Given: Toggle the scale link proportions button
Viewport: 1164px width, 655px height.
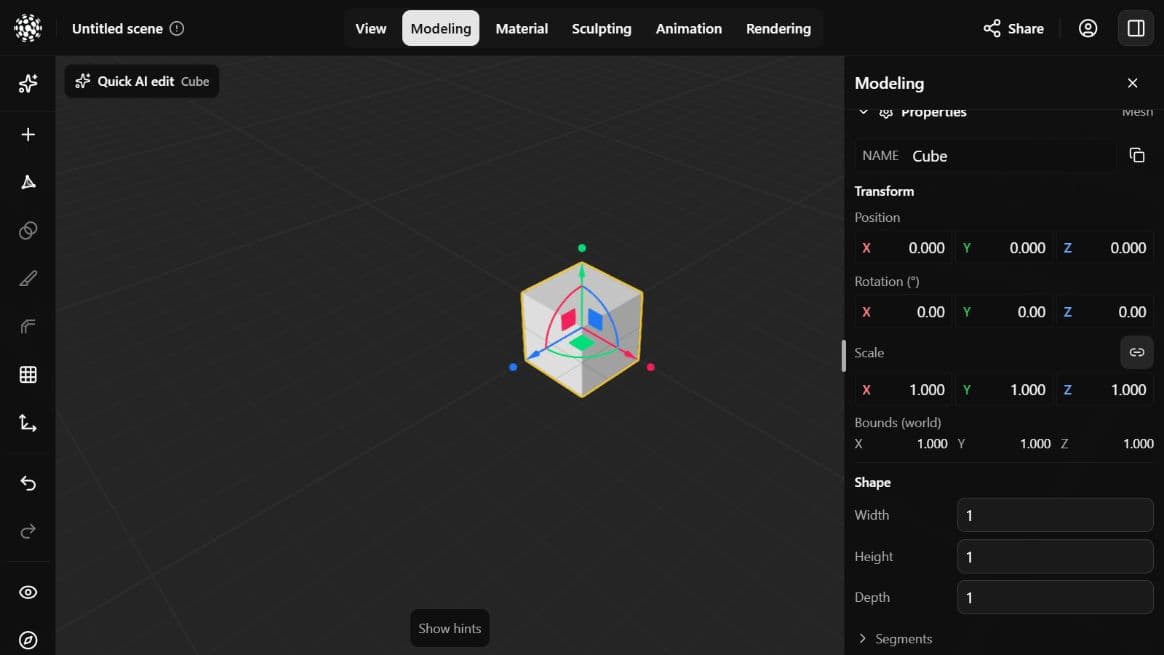Looking at the screenshot, I should (1137, 353).
